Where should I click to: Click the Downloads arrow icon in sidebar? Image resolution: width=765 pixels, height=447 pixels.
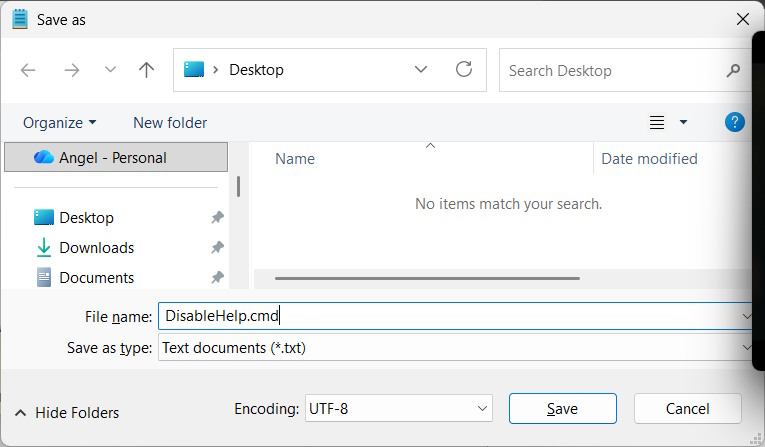(x=44, y=247)
